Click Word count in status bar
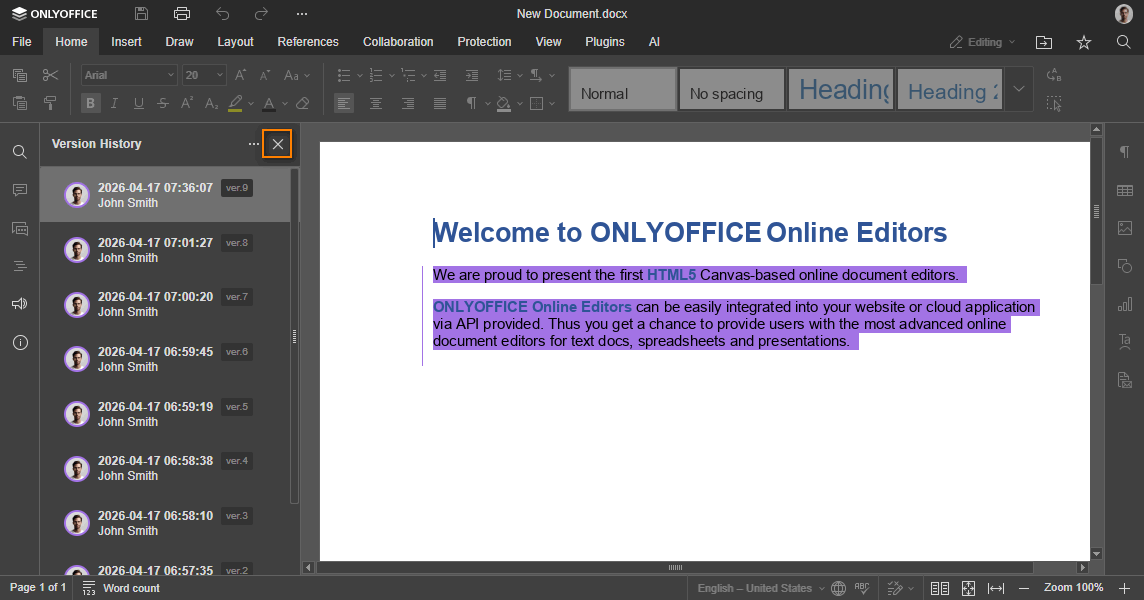The height and width of the screenshot is (600, 1144). 121,588
